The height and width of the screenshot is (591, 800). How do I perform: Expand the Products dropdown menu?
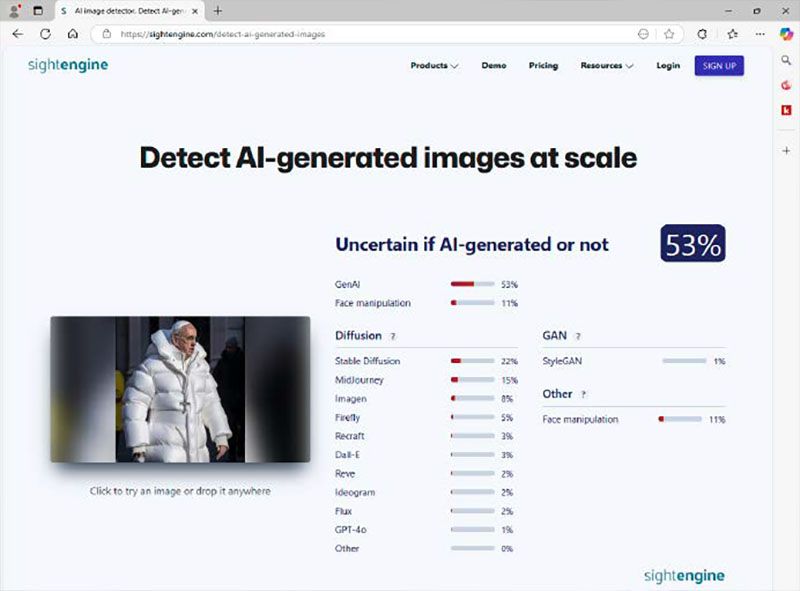434,65
